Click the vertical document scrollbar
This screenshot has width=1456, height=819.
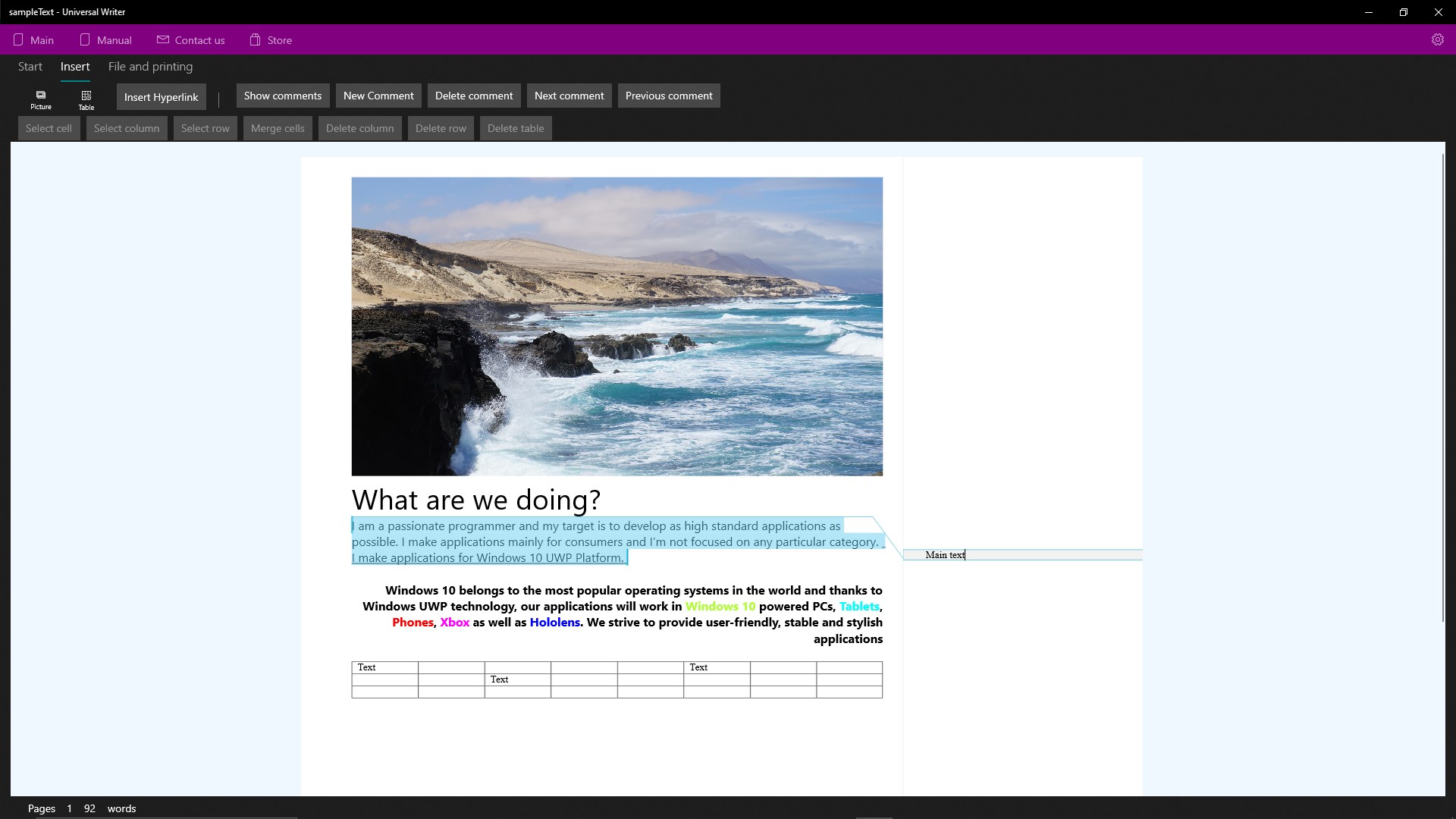(1442, 387)
